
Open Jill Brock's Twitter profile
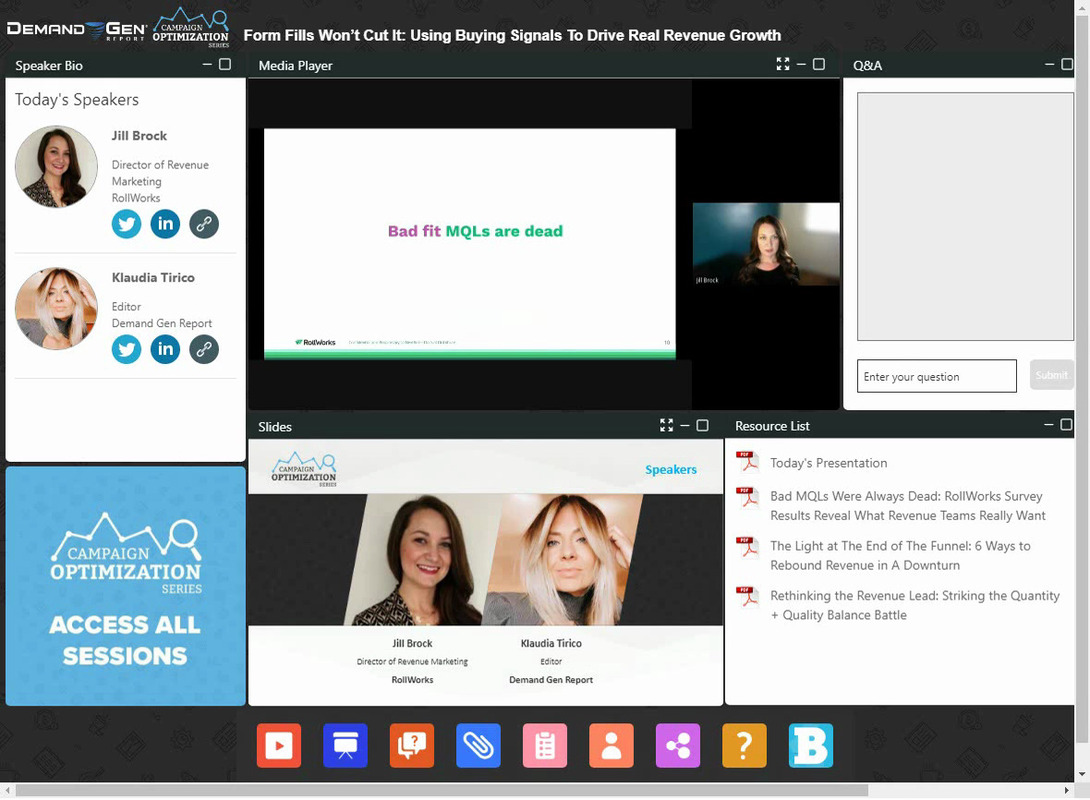pos(126,224)
